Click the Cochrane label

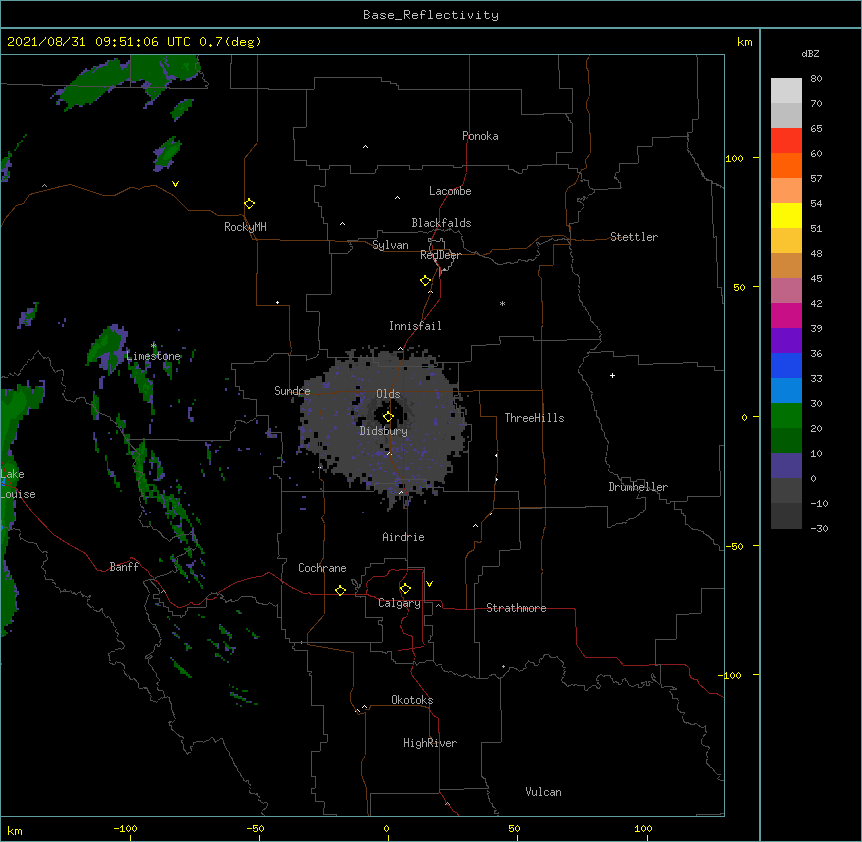tap(322, 568)
